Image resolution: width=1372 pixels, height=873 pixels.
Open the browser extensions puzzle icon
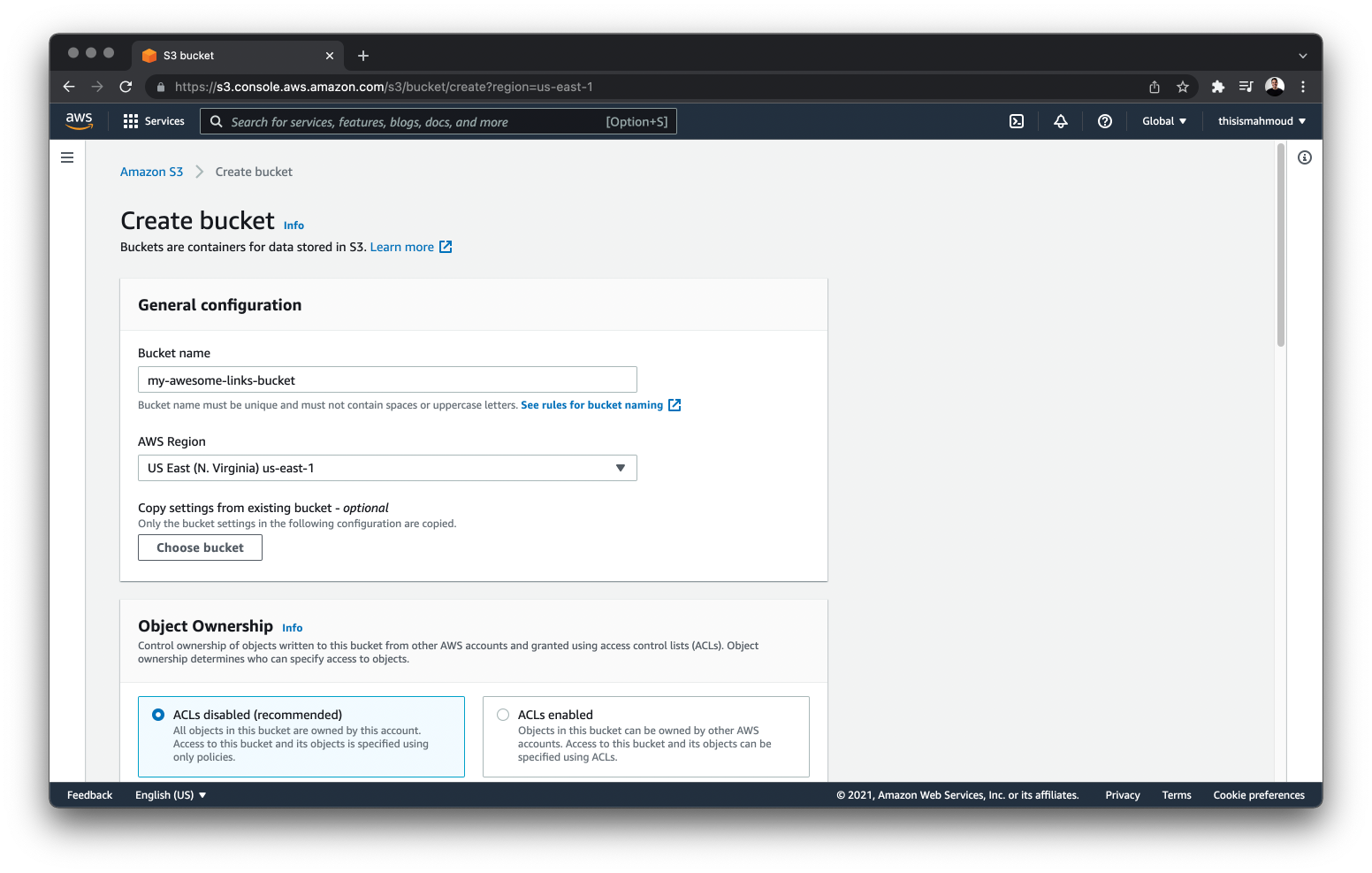pos(1217,87)
